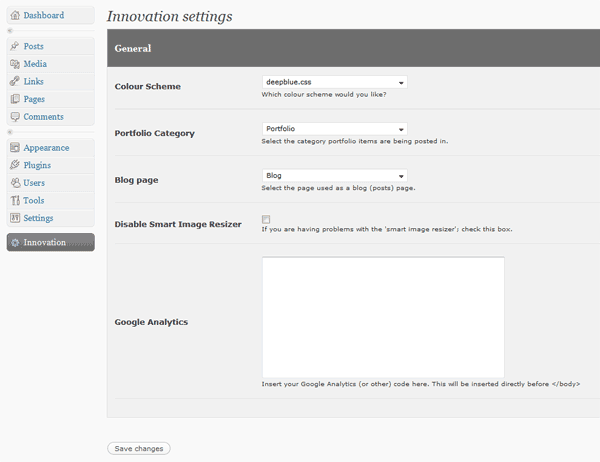Click the Innovation gear icon
The width and height of the screenshot is (600, 462).
pyautogui.click(x=15, y=243)
